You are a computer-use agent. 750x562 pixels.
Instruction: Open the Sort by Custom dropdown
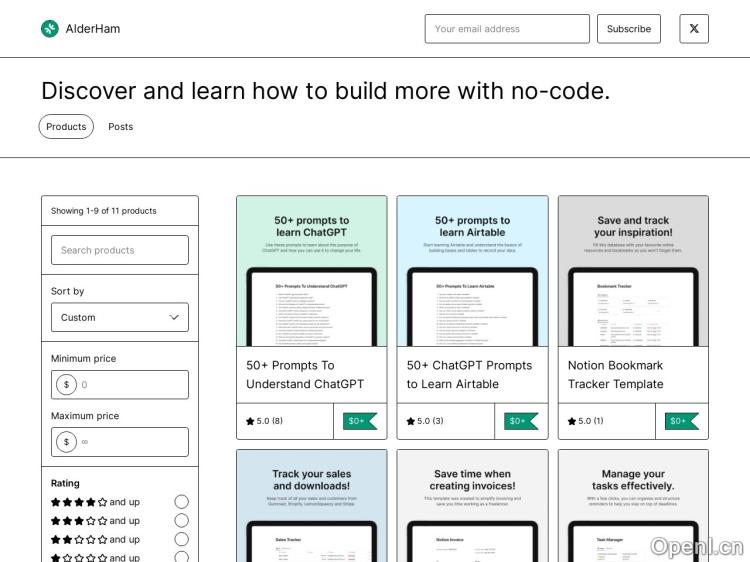(x=120, y=317)
